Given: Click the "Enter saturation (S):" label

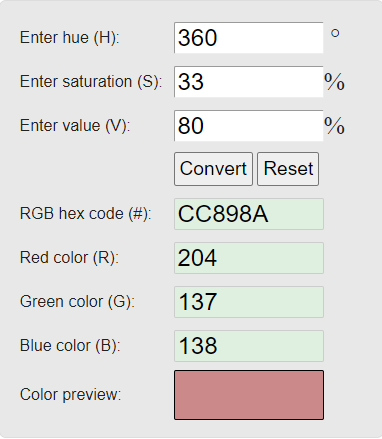Looking at the screenshot, I should 91,82.
